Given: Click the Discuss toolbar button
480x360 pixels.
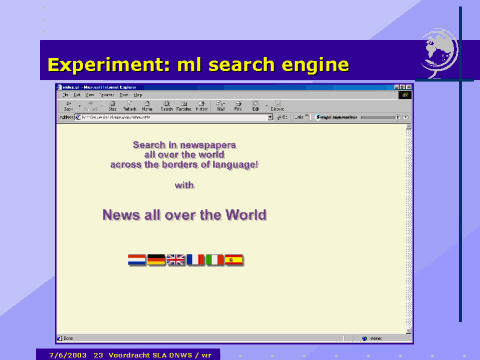Looking at the screenshot, I should pyautogui.click(x=277, y=106).
